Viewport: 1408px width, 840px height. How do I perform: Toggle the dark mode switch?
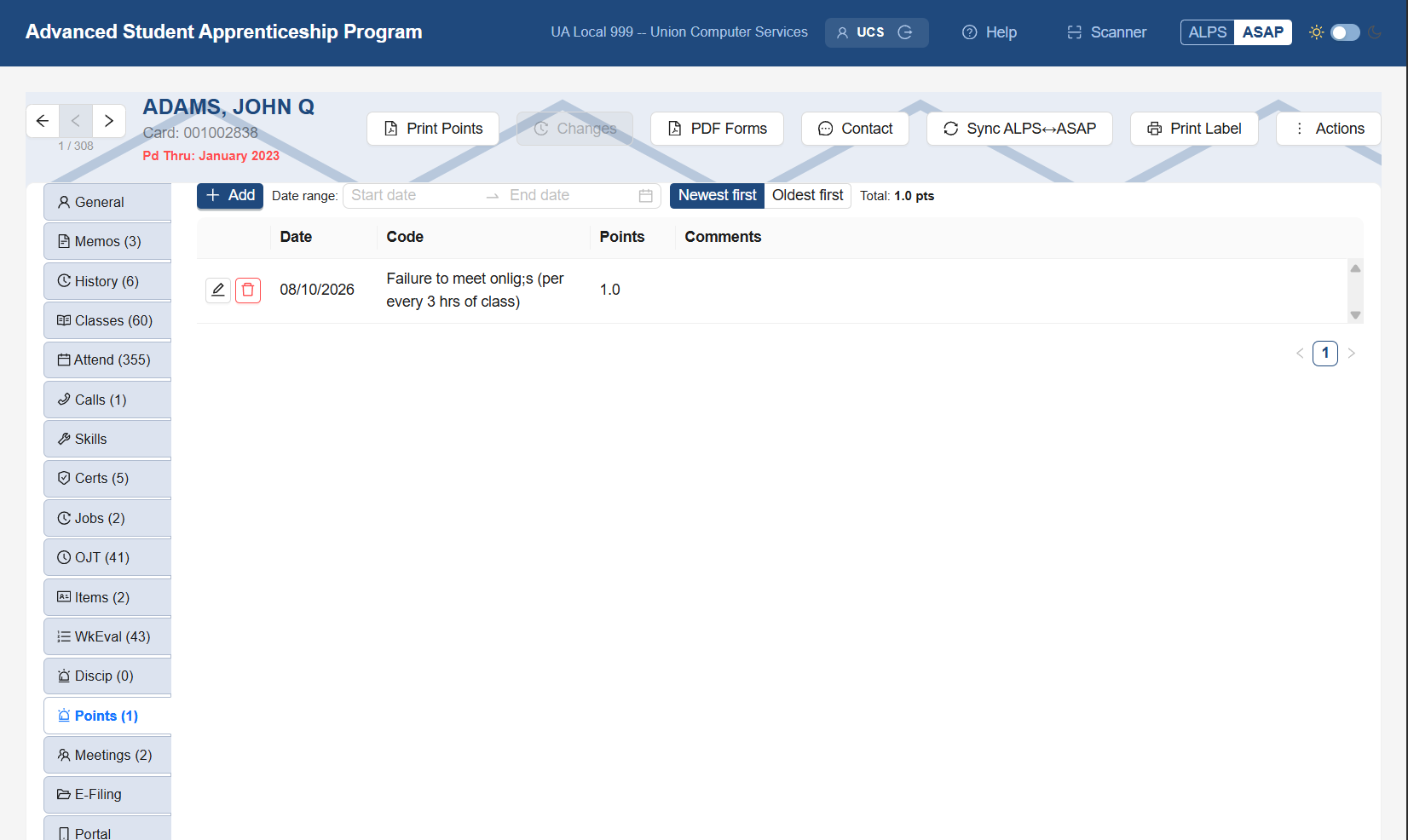[1345, 32]
